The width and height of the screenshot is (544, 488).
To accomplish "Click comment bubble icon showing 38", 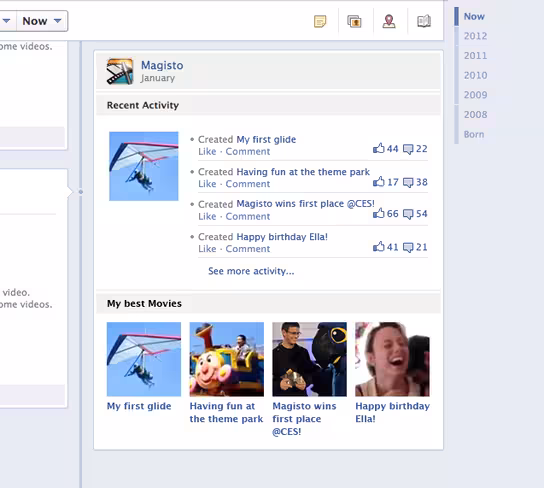I will tap(408, 182).
